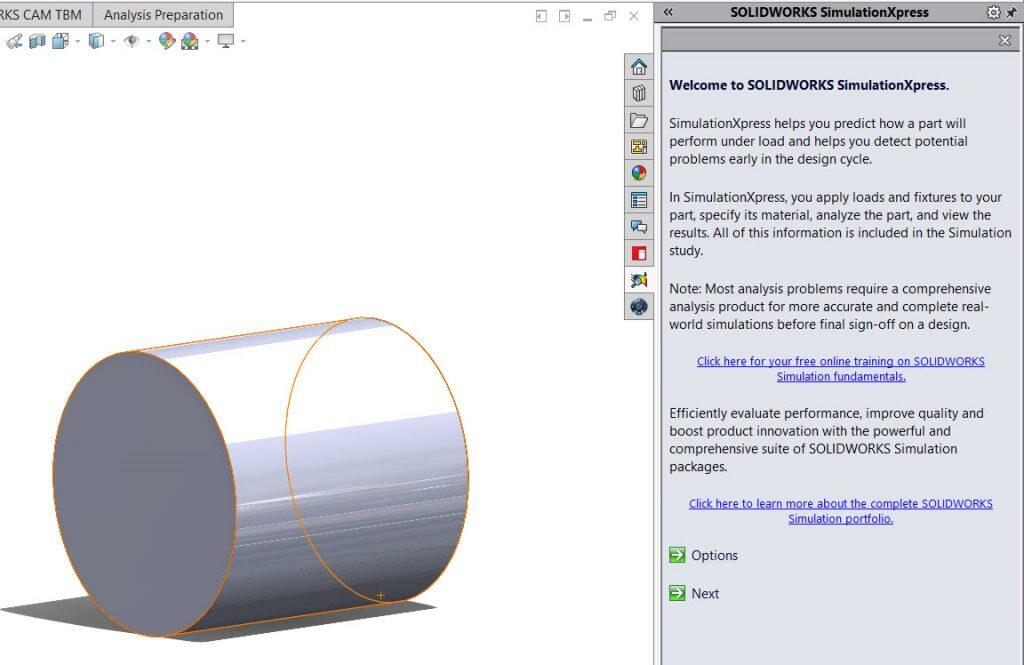The image size is (1024, 665).
Task: Collapse the task pane with double chevron
Action: pos(668,12)
